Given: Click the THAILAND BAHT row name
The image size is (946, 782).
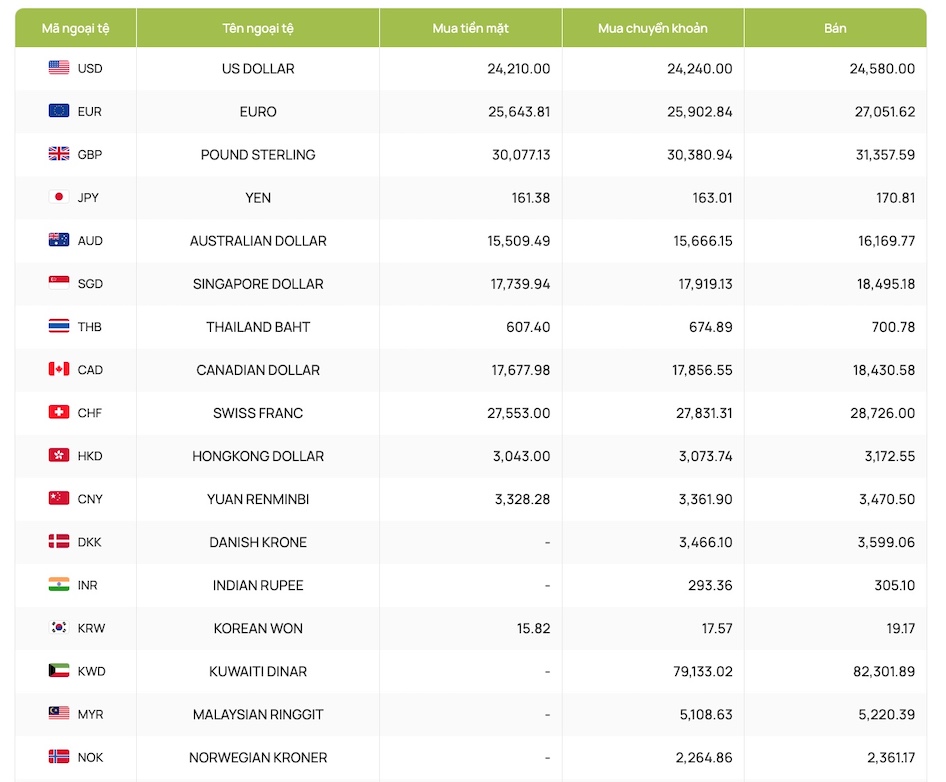Looking at the screenshot, I should [258, 327].
